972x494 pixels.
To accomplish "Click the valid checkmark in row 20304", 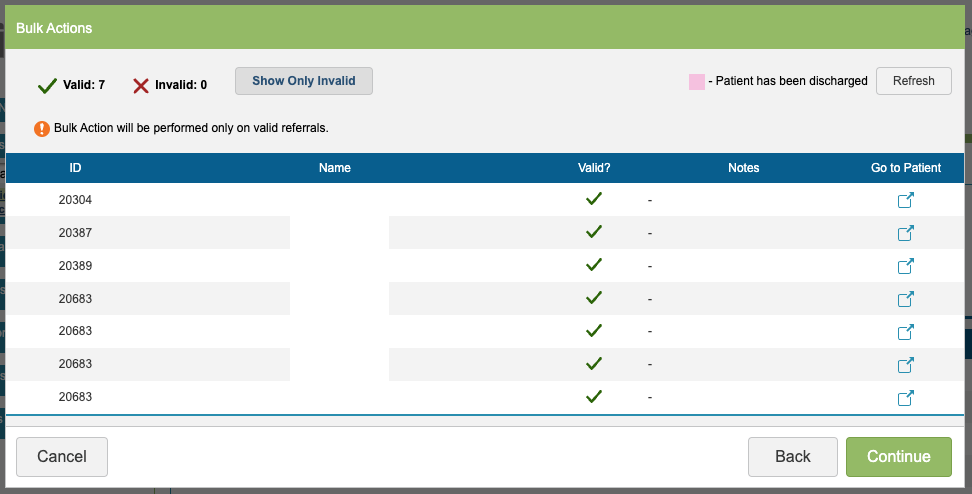I will pos(594,199).
